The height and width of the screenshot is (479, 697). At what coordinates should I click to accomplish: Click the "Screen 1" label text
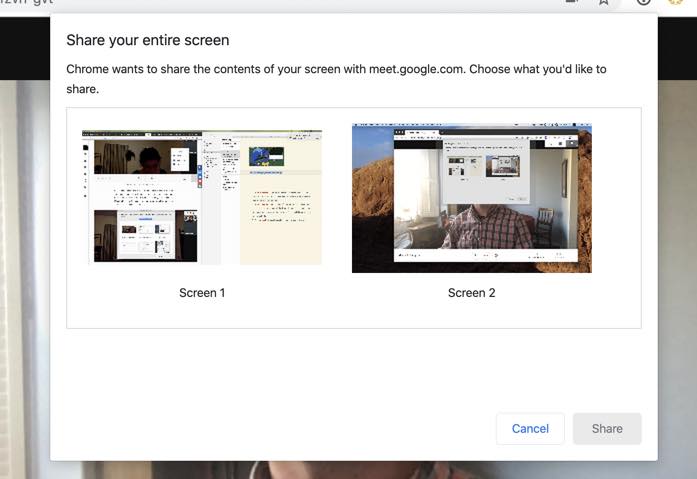pos(202,293)
